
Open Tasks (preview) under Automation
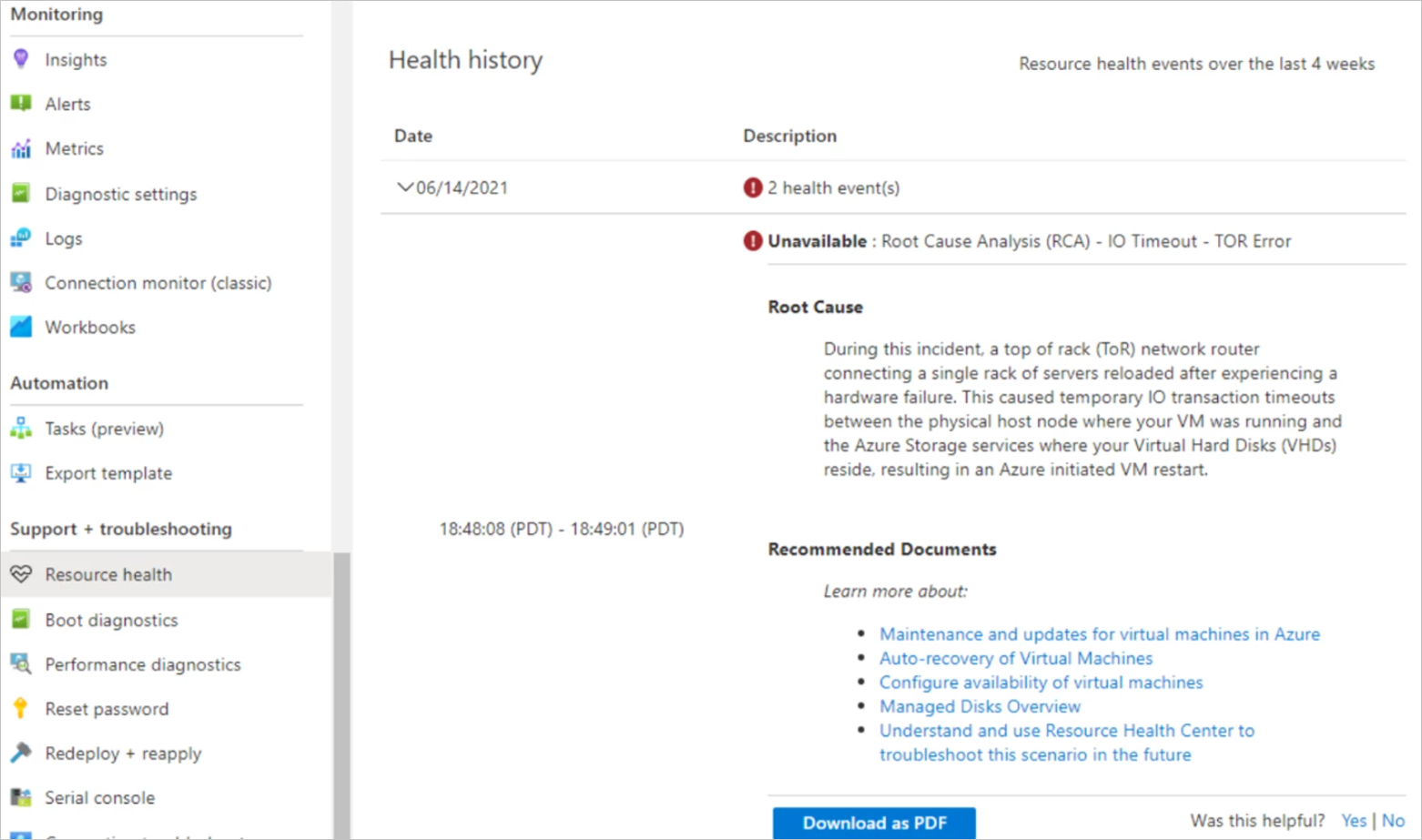104,429
